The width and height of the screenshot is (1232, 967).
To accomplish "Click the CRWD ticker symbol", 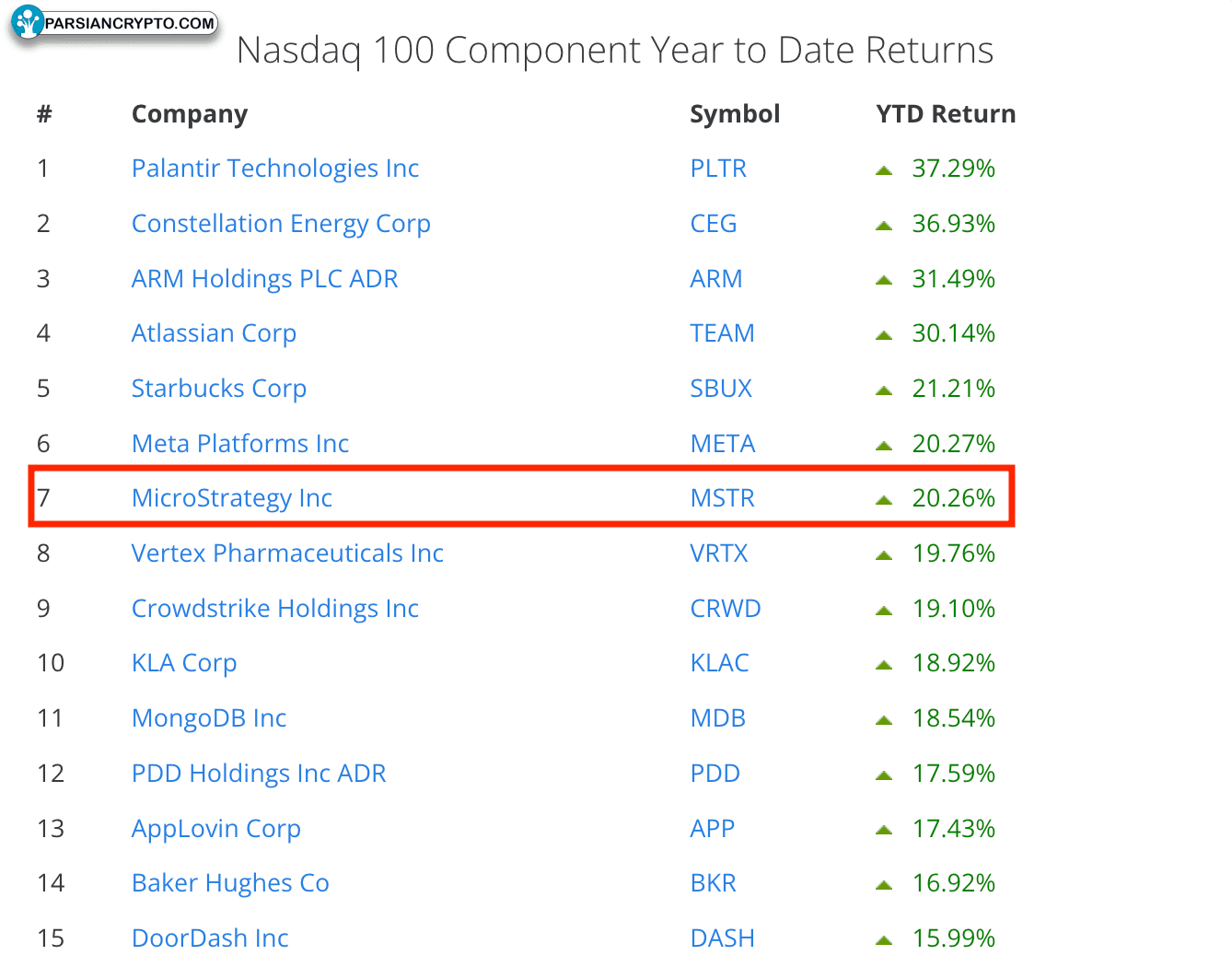I will (x=726, y=609).
